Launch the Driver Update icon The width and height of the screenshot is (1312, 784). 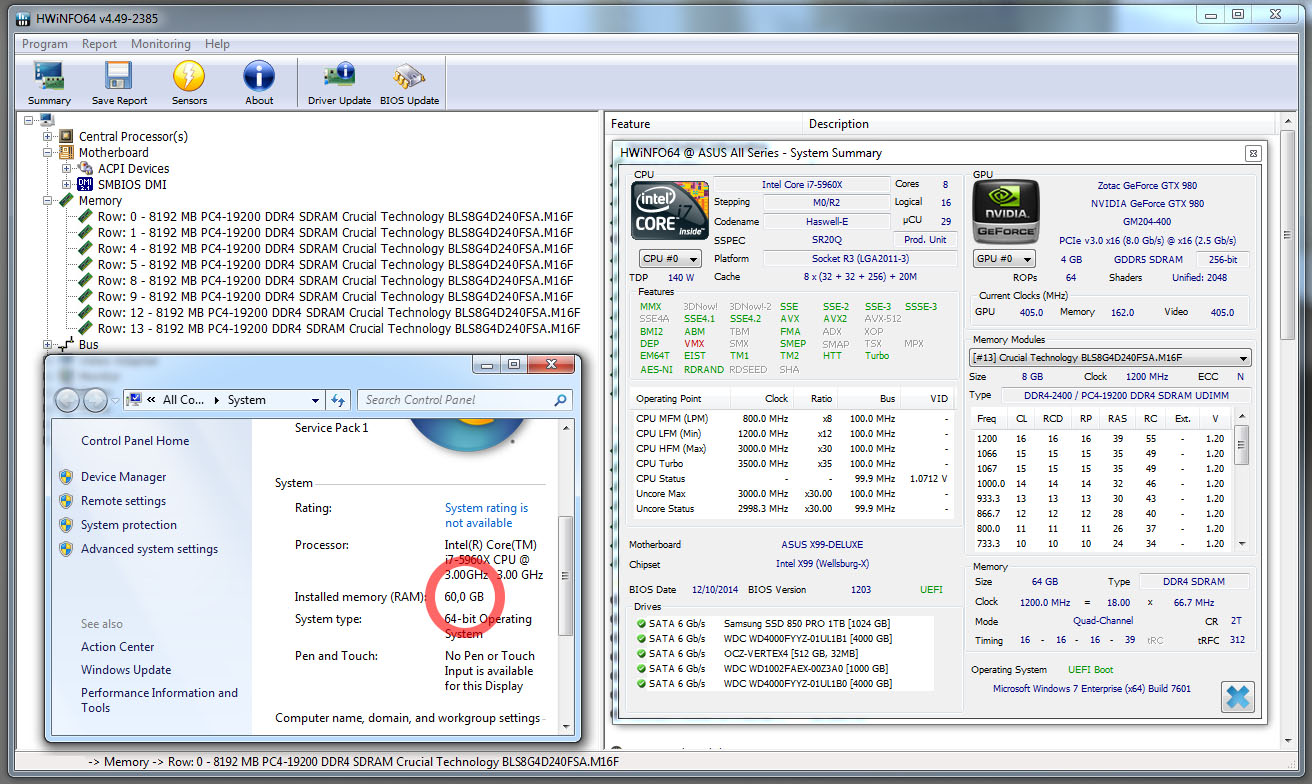339,76
